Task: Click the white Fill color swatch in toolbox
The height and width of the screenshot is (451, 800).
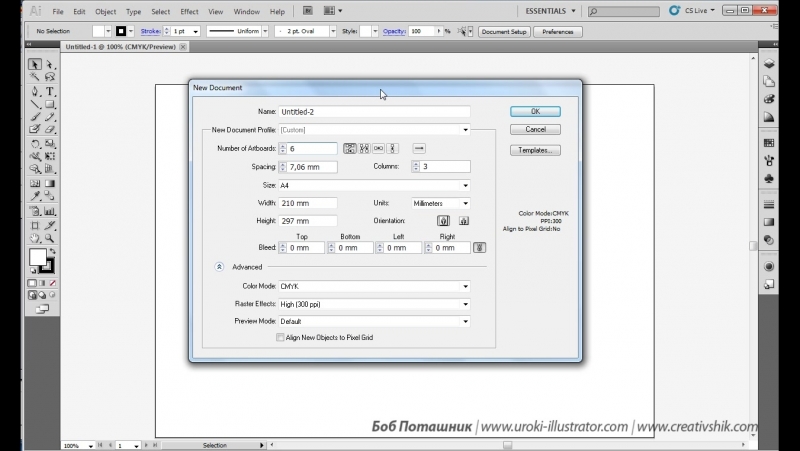Action: pyautogui.click(x=37, y=257)
